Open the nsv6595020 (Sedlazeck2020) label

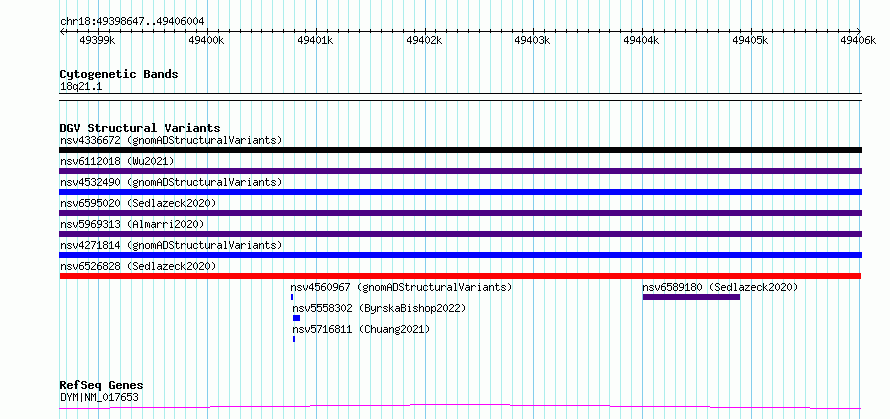click(138, 203)
